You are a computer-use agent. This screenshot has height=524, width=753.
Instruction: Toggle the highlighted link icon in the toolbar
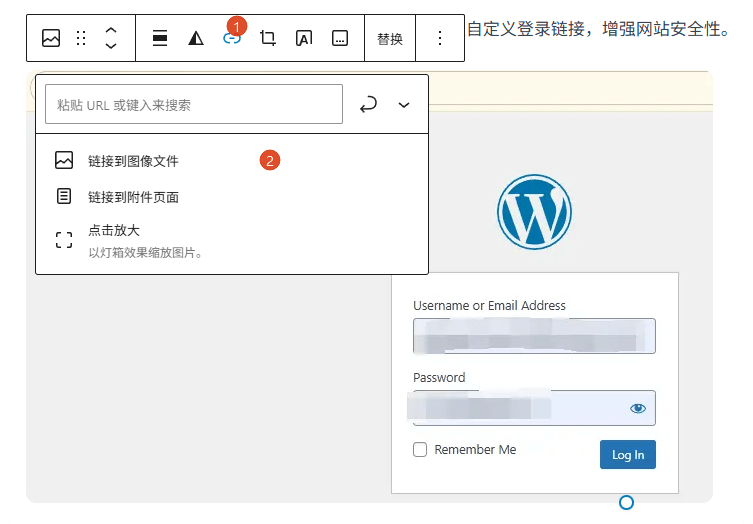[x=232, y=39]
